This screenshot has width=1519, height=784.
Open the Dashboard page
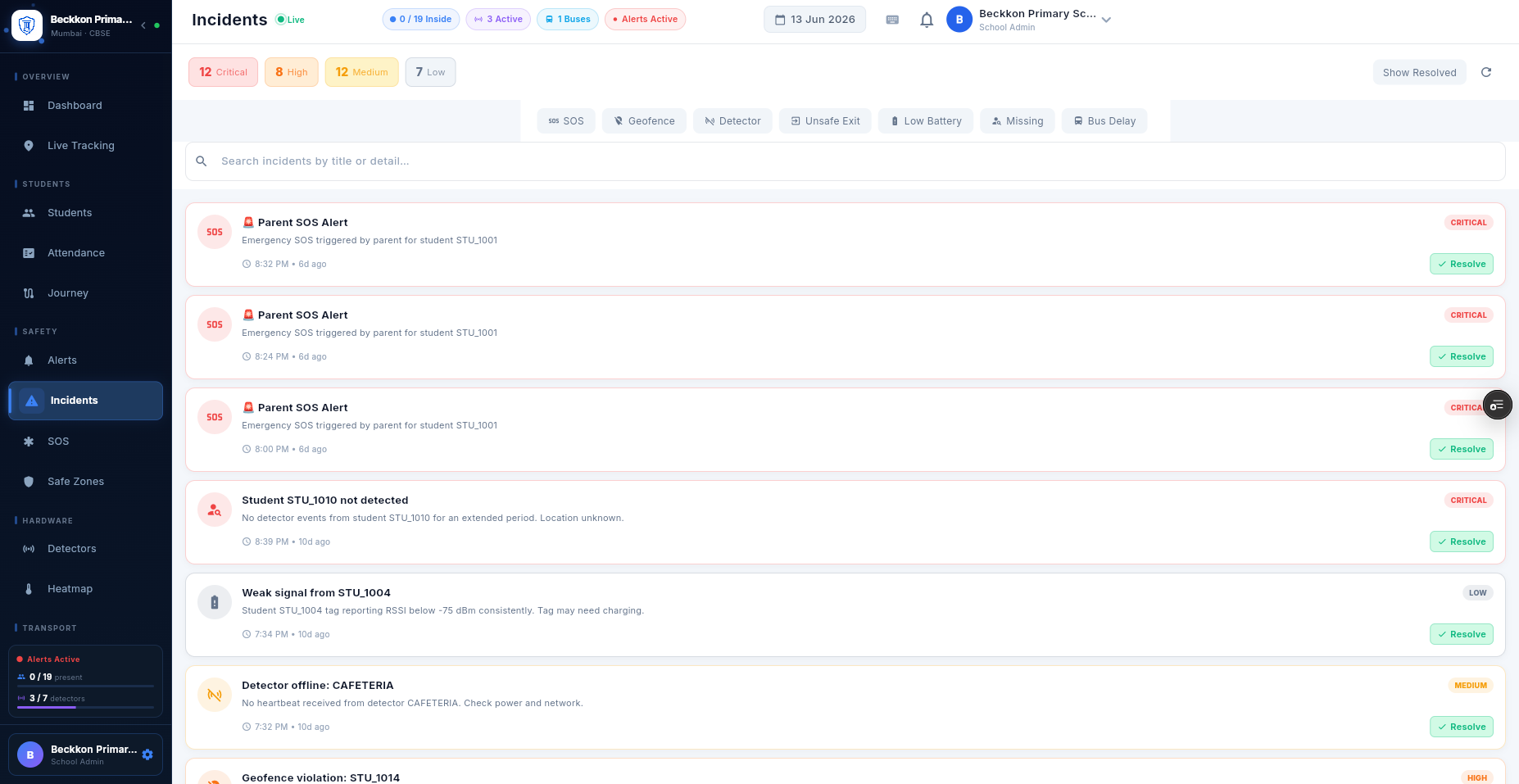pyautogui.click(x=85, y=106)
